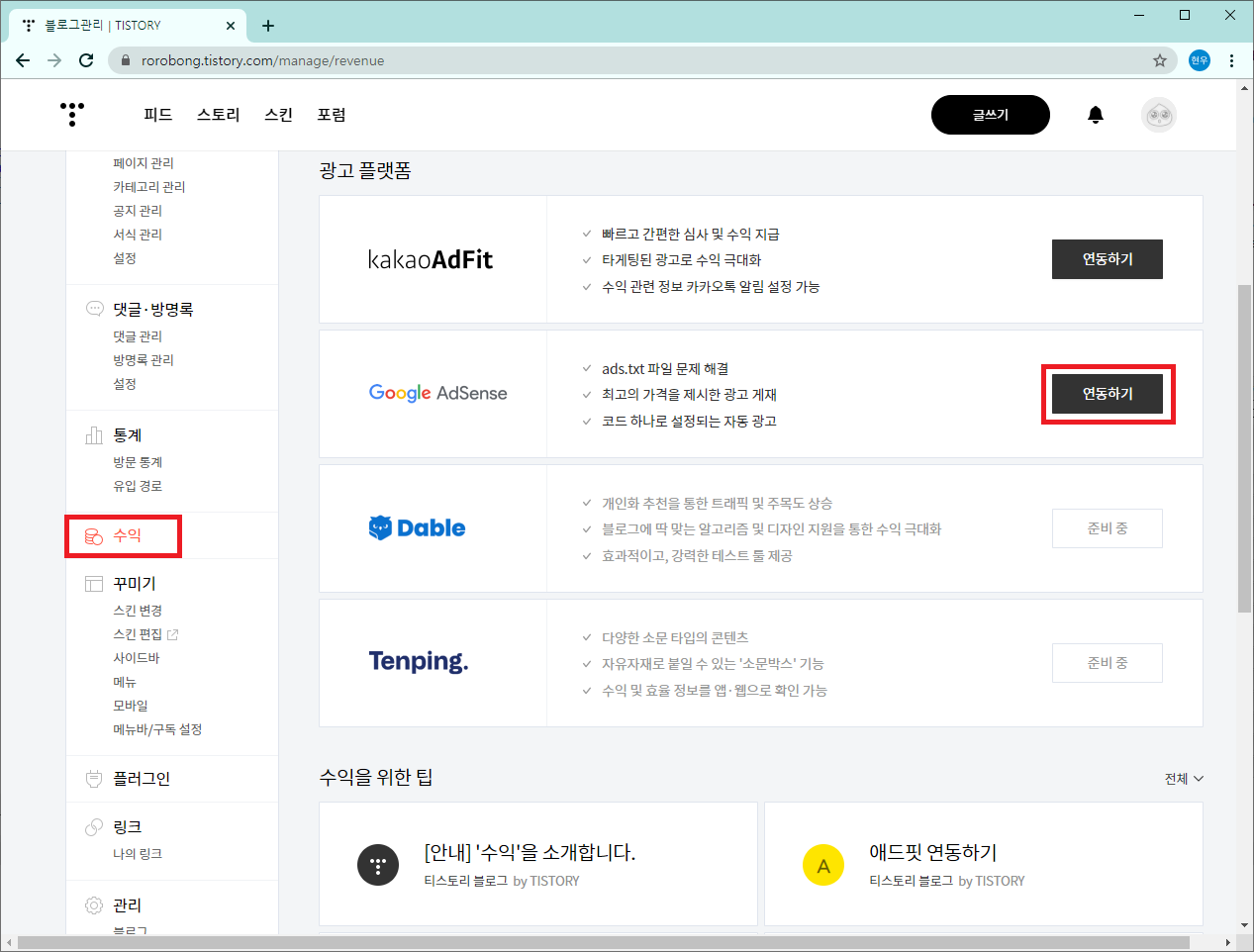Select the 통계 sidebar heading
This screenshot has width=1254, height=952.
point(127,434)
